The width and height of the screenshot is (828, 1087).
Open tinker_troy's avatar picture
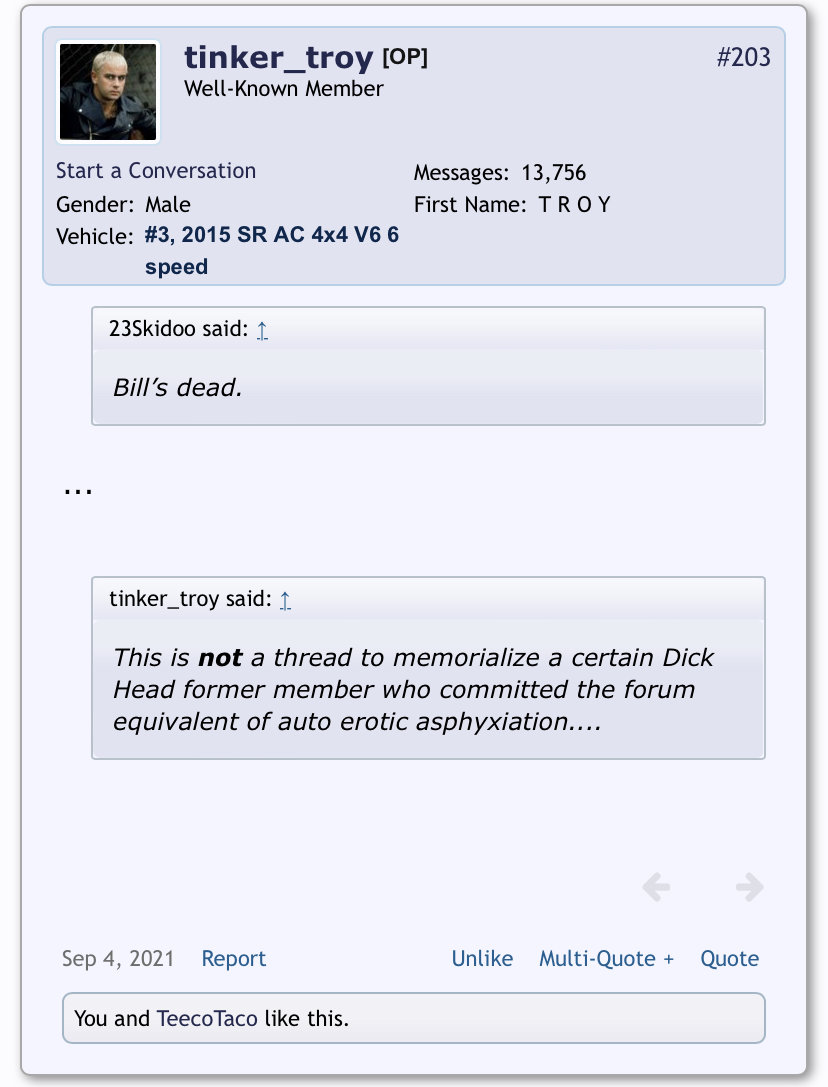(x=108, y=92)
